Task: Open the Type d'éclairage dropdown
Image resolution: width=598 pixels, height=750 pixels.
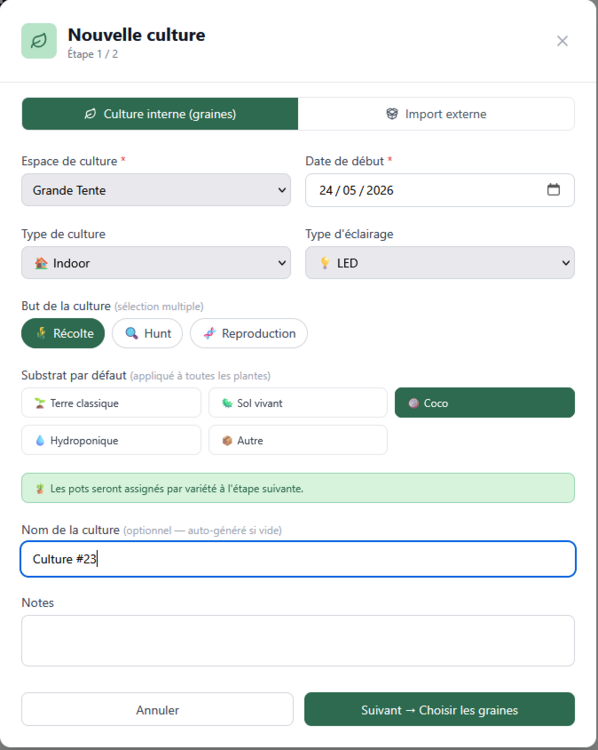Action: 440,263
